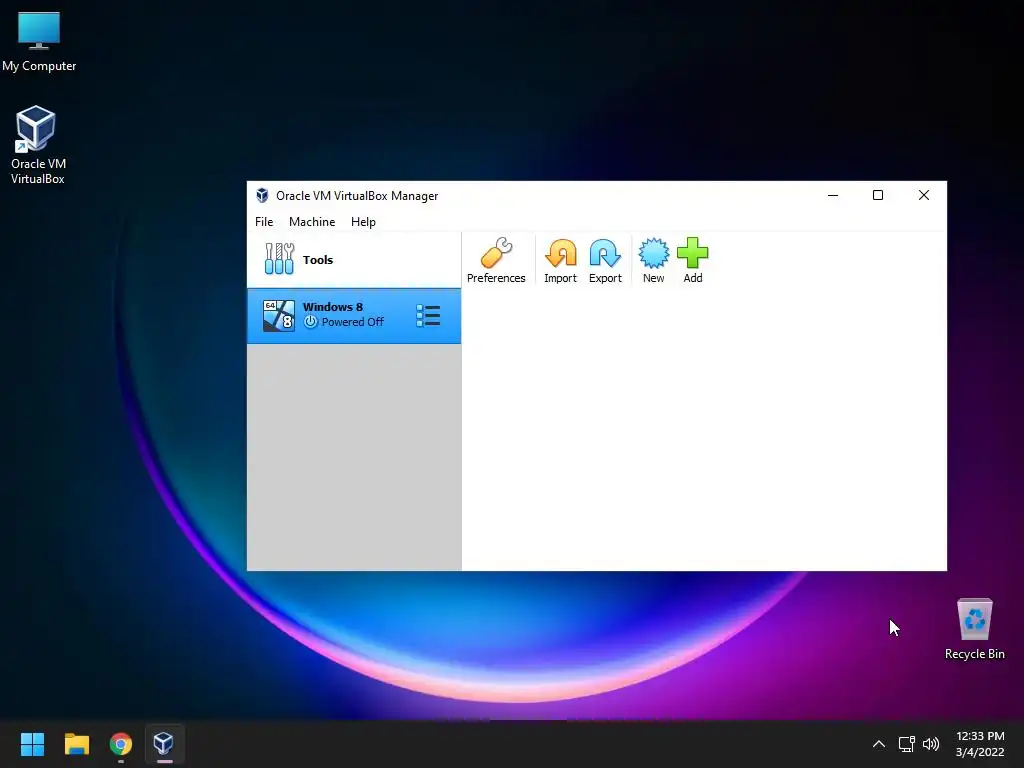This screenshot has height=768, width=1024.
Task: Open Google Chrome from the taskbar
Action: (x=121, y=743)
